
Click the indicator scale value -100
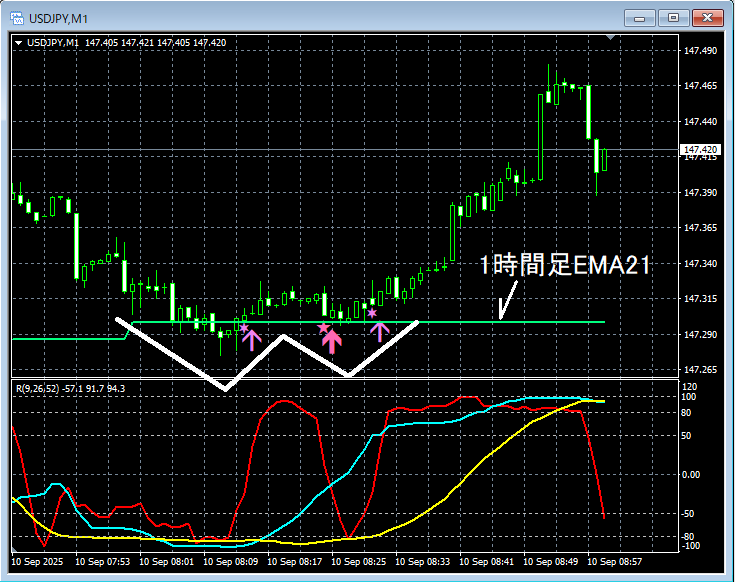[x=690, y=546]
